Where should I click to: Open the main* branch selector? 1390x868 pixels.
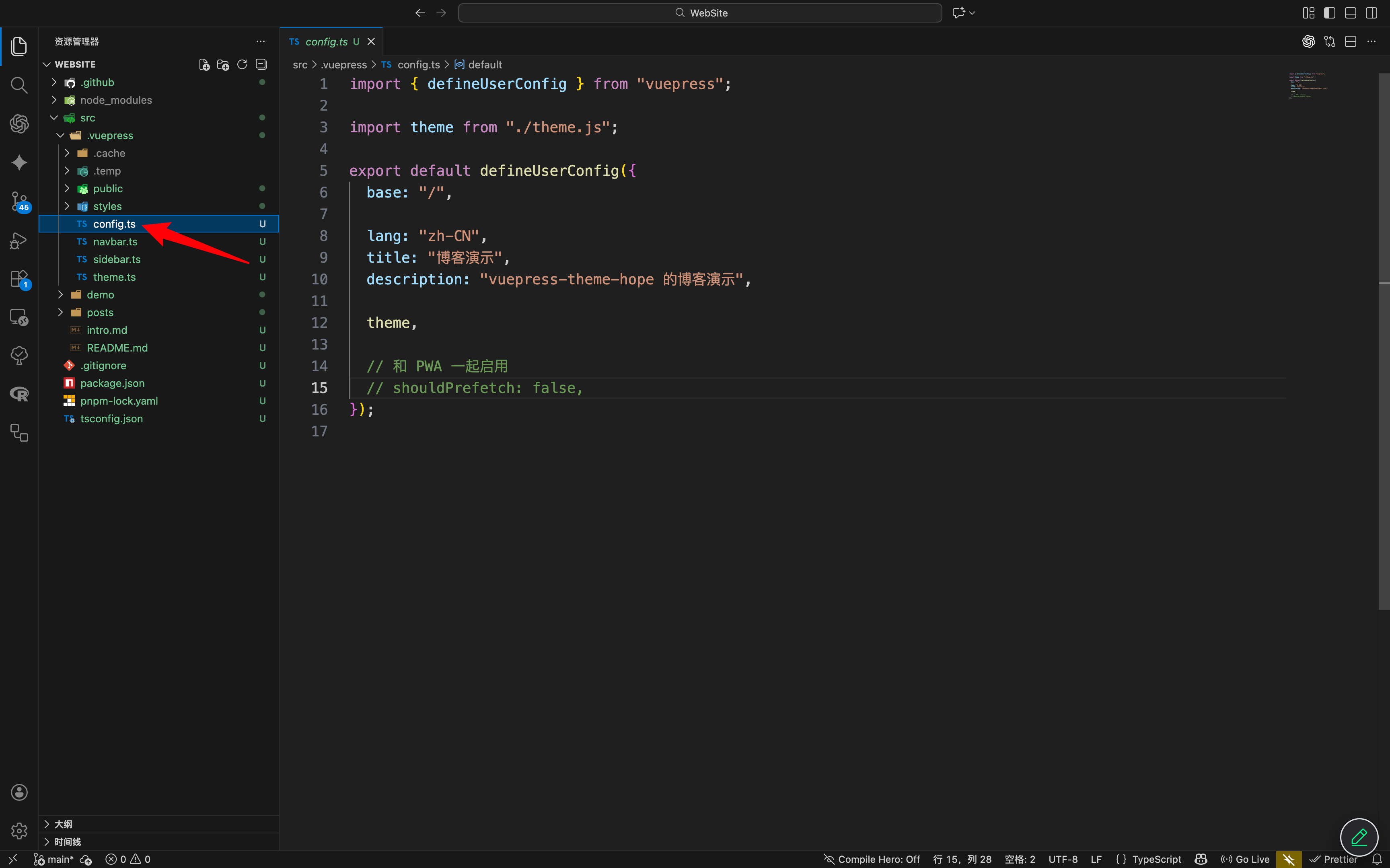tap(54, 860)
